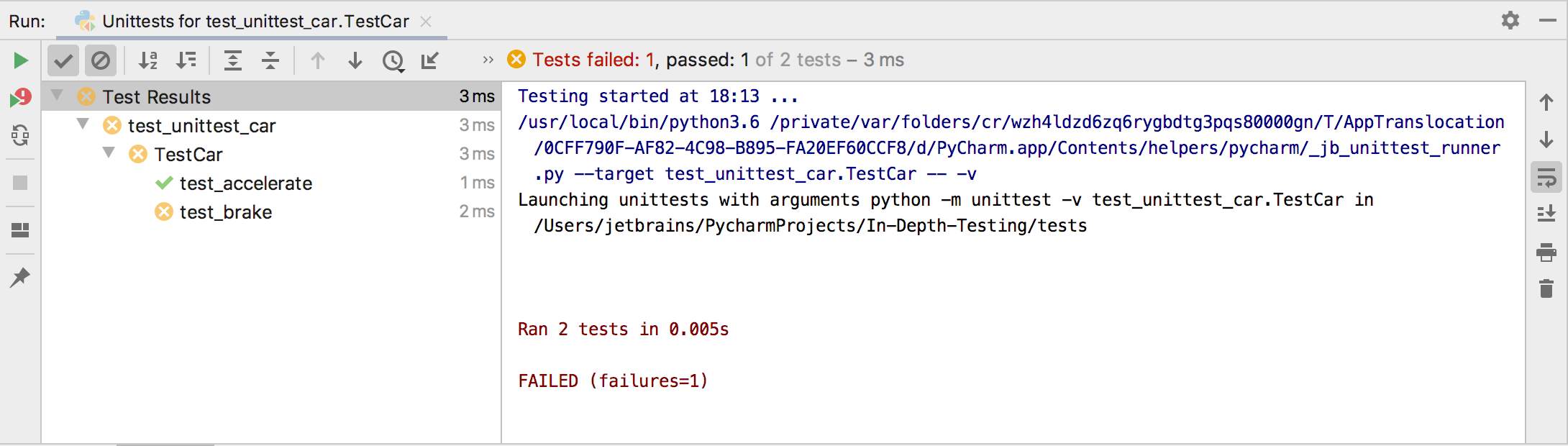Toggle show passed tests filter
This screenshot has width=1568, height=446.
tap(63, 60)
